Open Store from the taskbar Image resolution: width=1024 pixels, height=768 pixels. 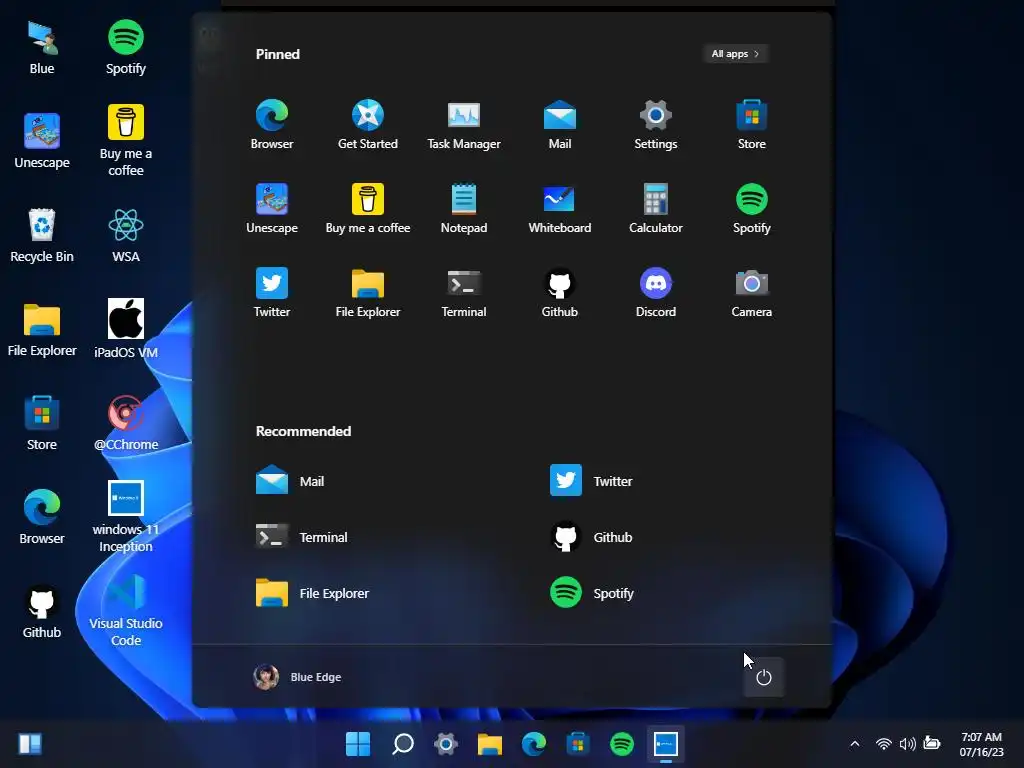(x=577, y=744)
